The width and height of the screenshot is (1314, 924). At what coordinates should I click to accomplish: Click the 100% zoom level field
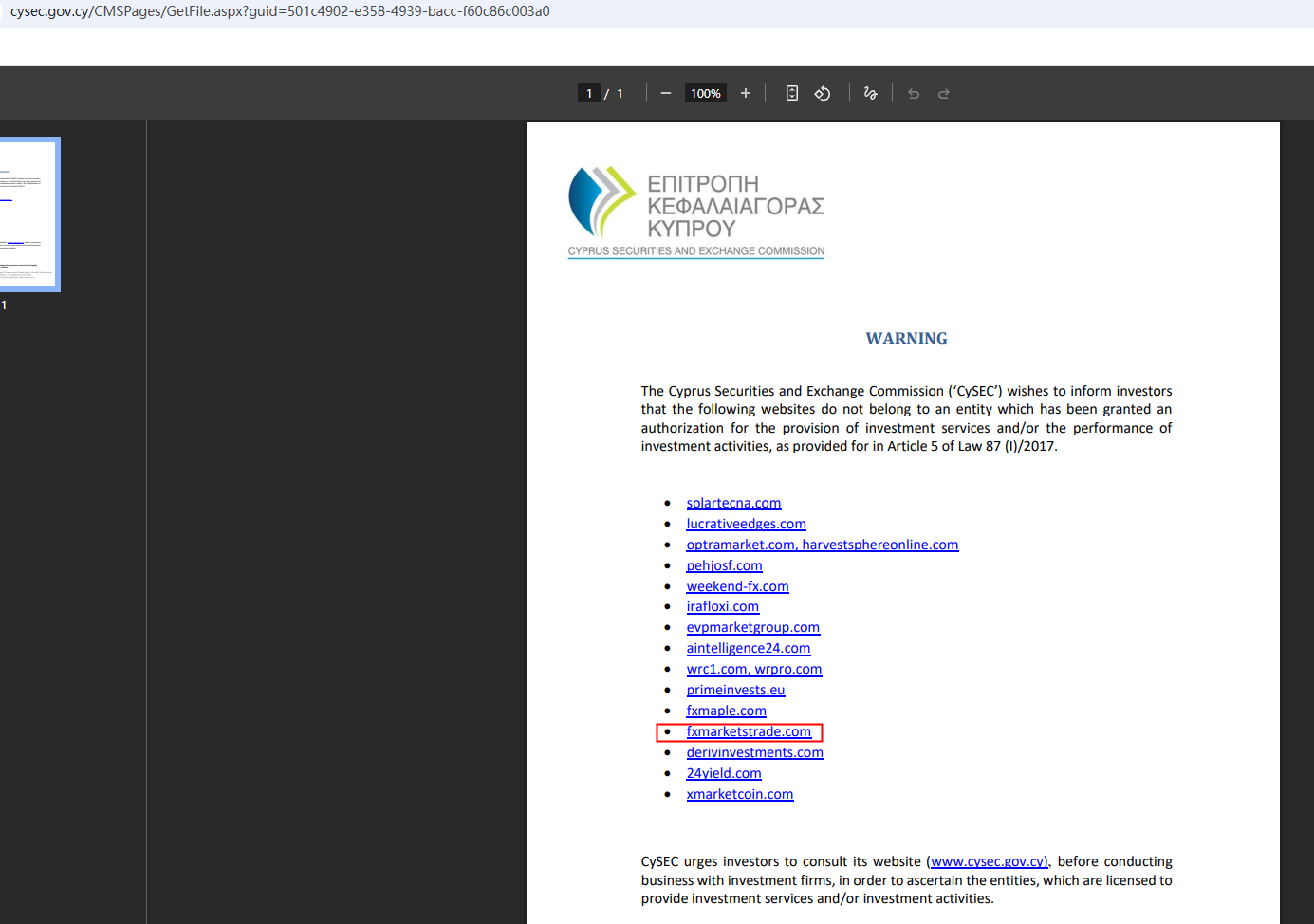[706, 93]
